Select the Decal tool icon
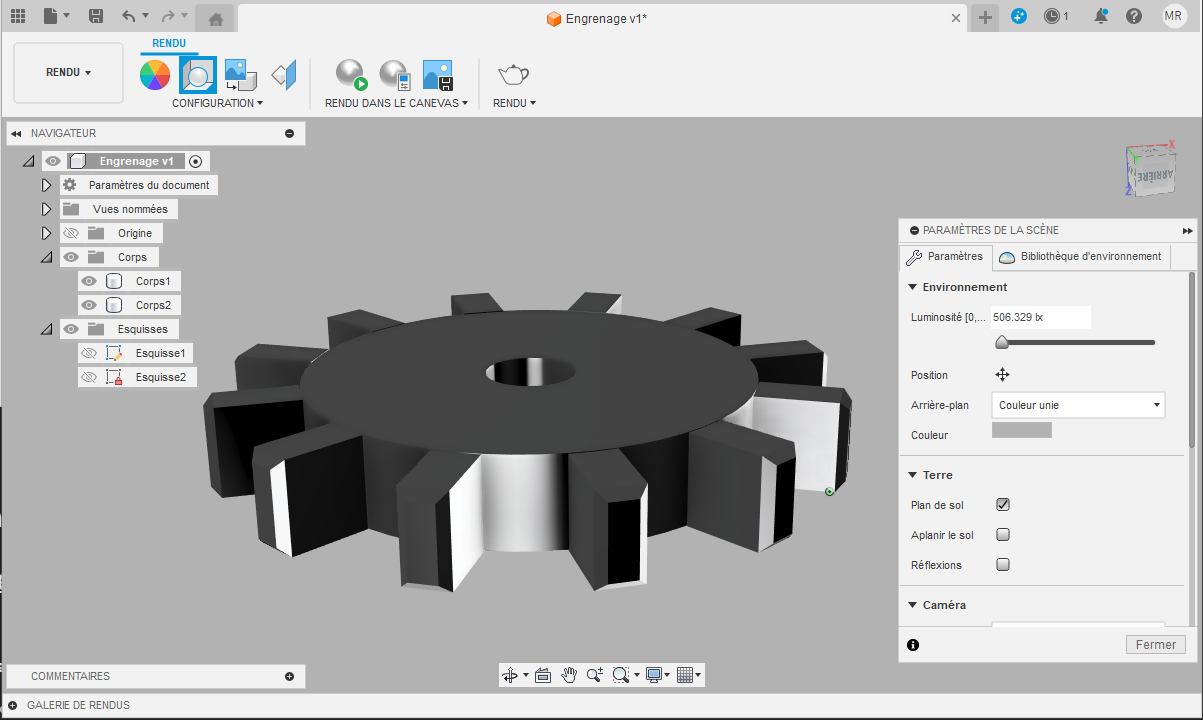The height and width of the screenshot is (720, 1203). (x=240, y=75)
